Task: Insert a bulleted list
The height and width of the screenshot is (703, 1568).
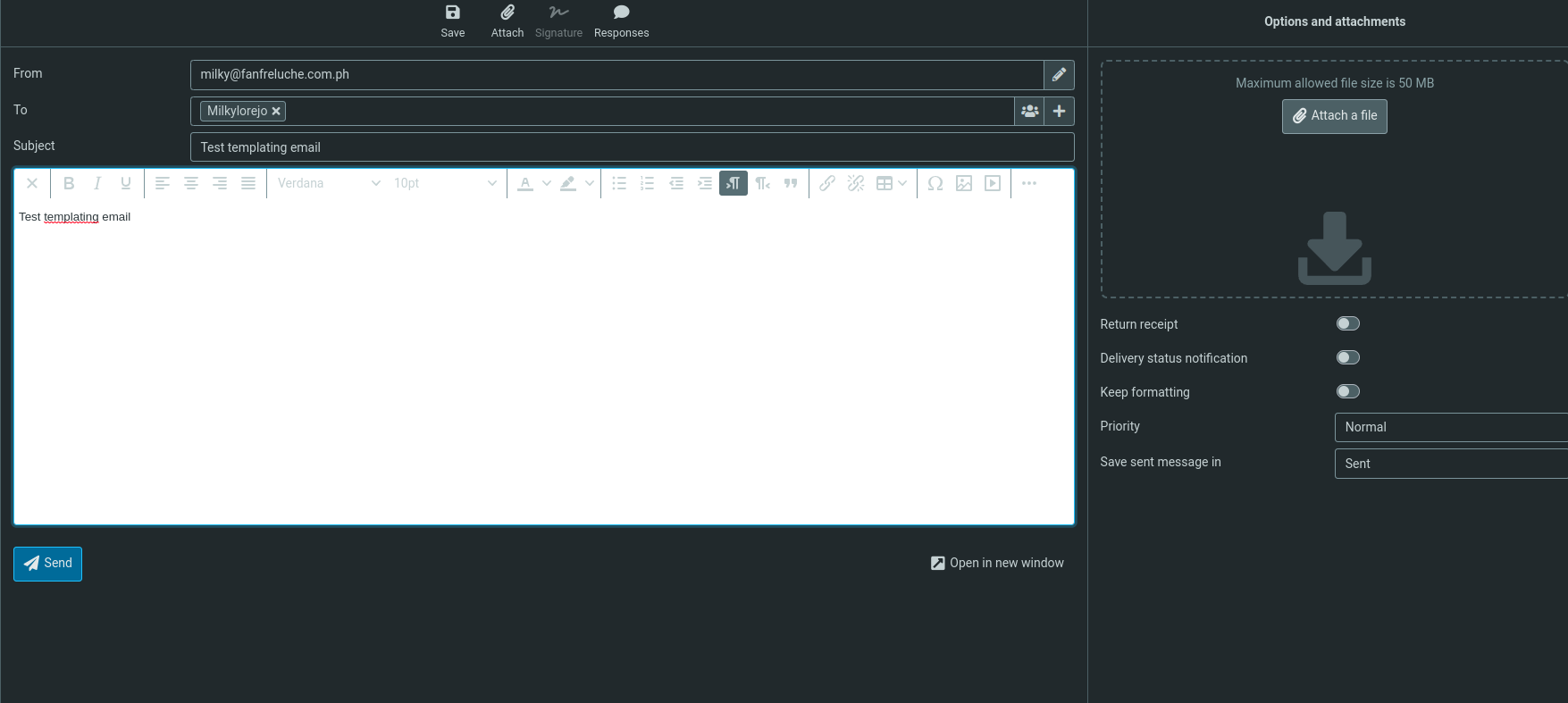Action: pos(619,183)
